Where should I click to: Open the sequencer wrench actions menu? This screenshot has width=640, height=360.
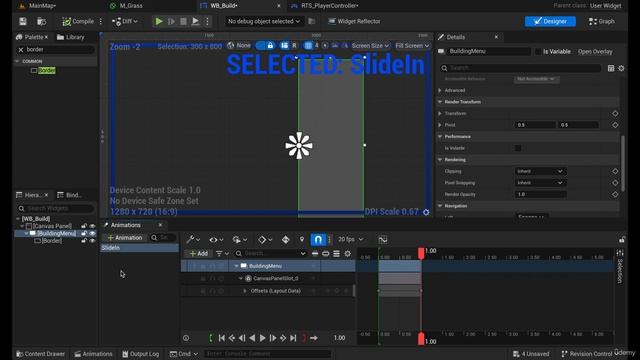193,240
